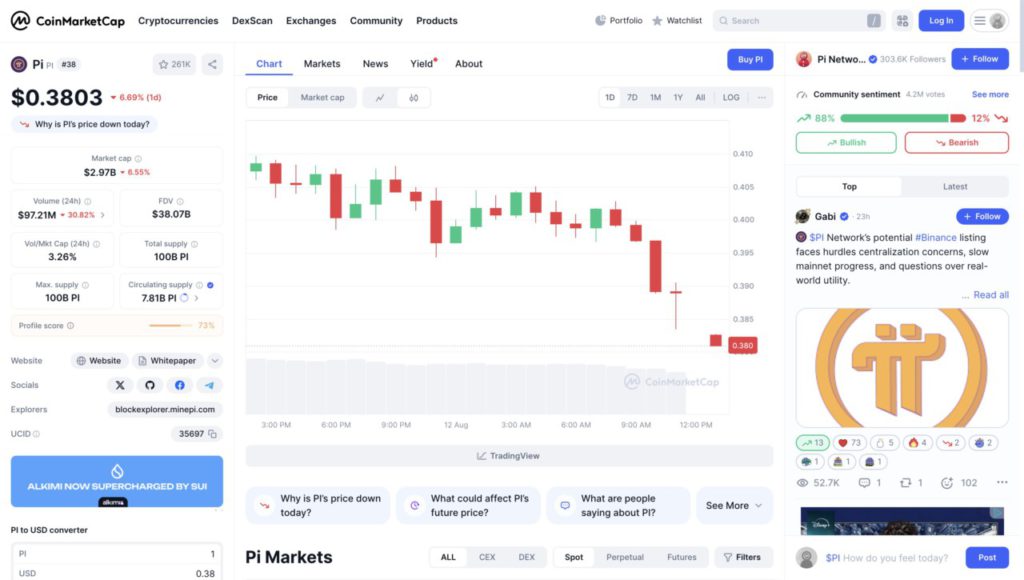Screen dimensions: 1024x580
Task: Switch to the Markets tab
Action: (322, 64)
